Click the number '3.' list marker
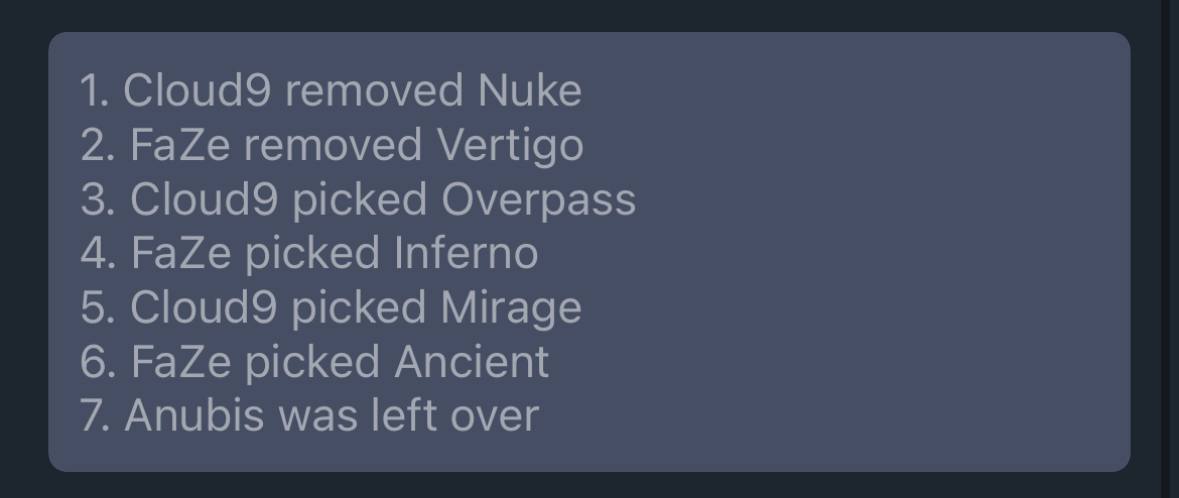 click(98, 200)
